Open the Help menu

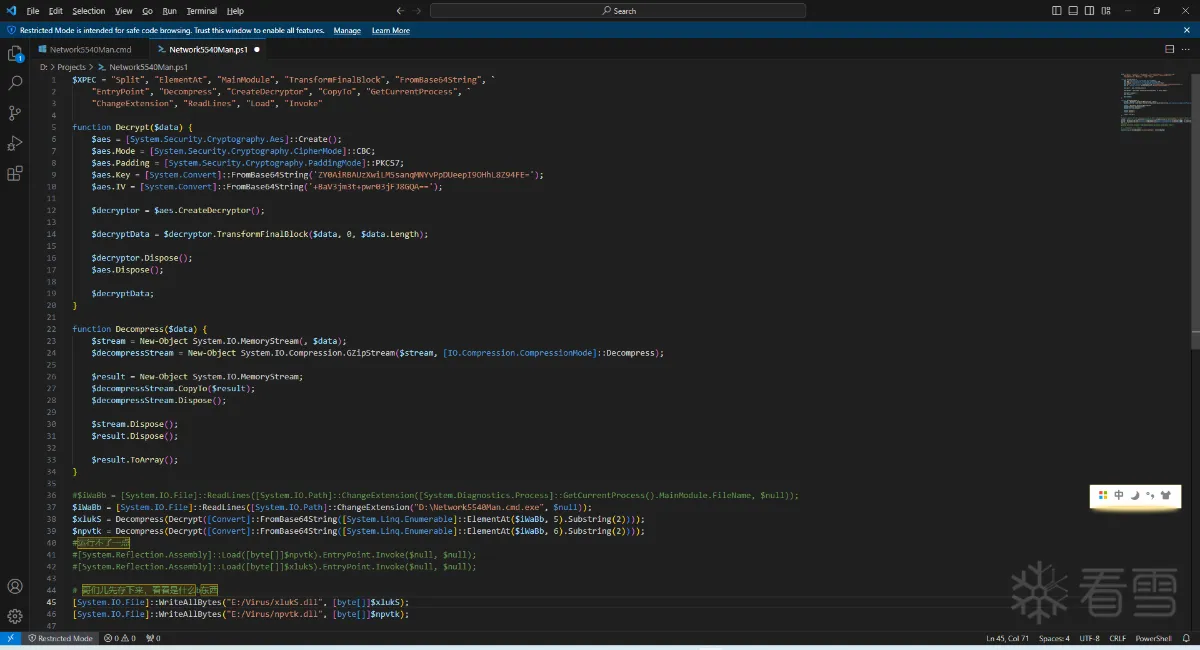[x=235, y=11]
